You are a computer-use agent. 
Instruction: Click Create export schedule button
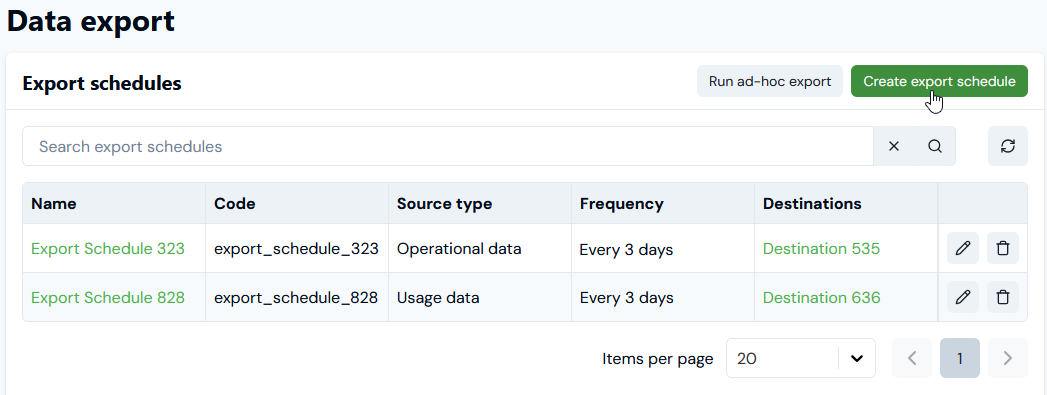939,81
